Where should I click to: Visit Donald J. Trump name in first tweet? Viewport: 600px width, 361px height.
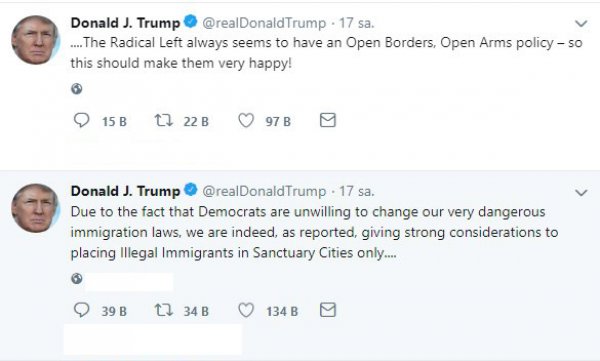tap(125, 23)
